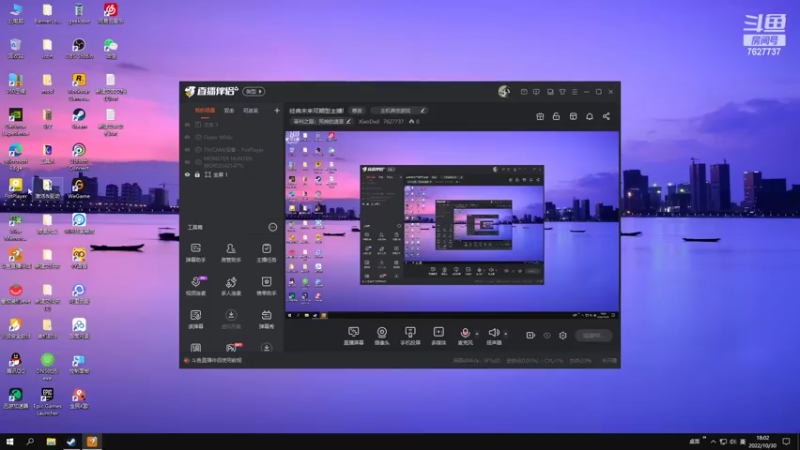Viewport: 800px width, 450px height.
Task: Click room number 7627737 in header
Action: [393, 121]
